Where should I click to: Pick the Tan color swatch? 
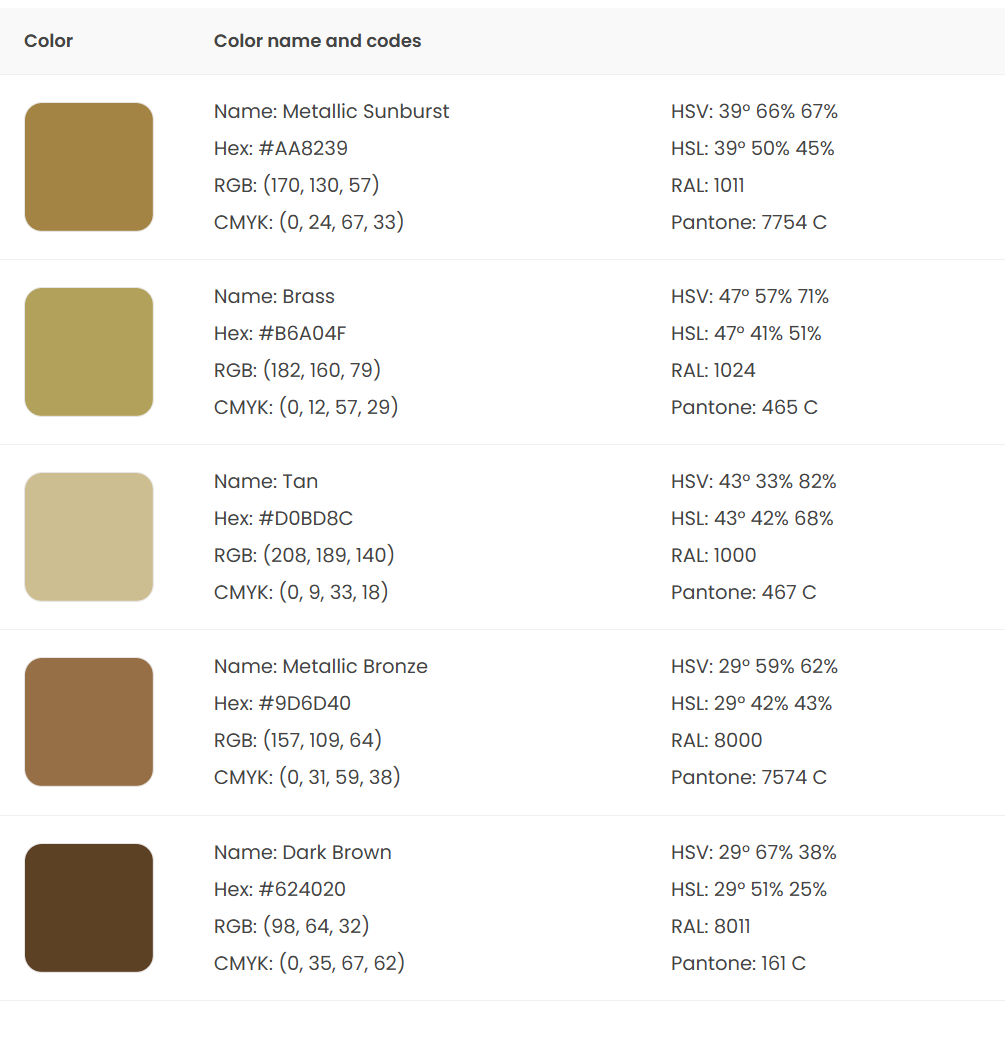[x=89, y=537]
